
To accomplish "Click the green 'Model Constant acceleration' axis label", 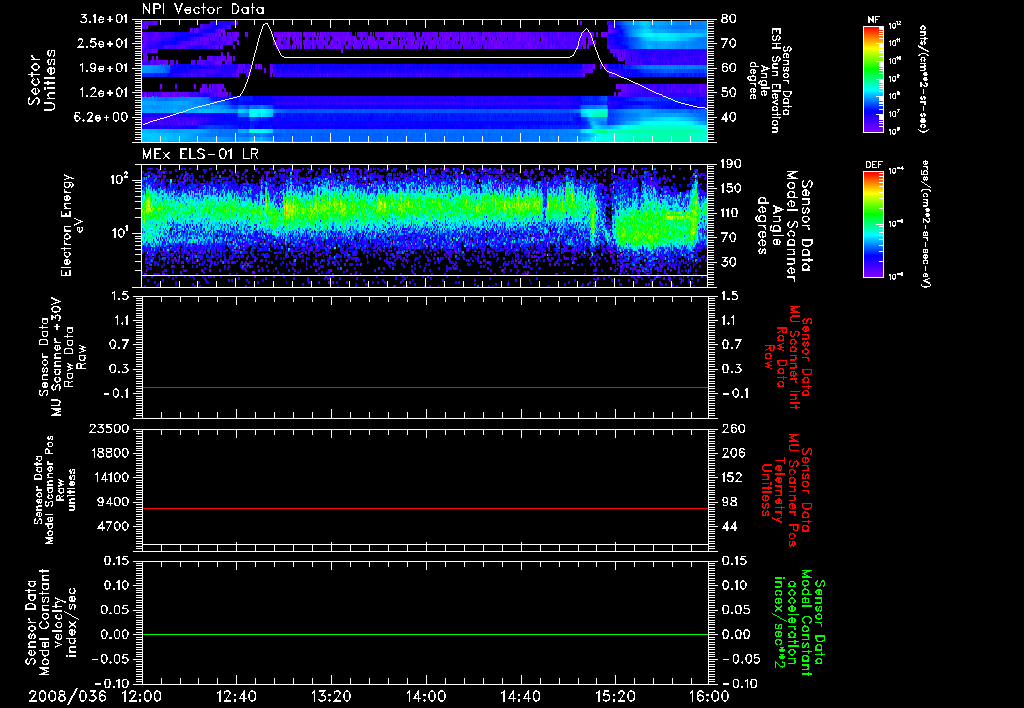I will click(x=798, y=623).
